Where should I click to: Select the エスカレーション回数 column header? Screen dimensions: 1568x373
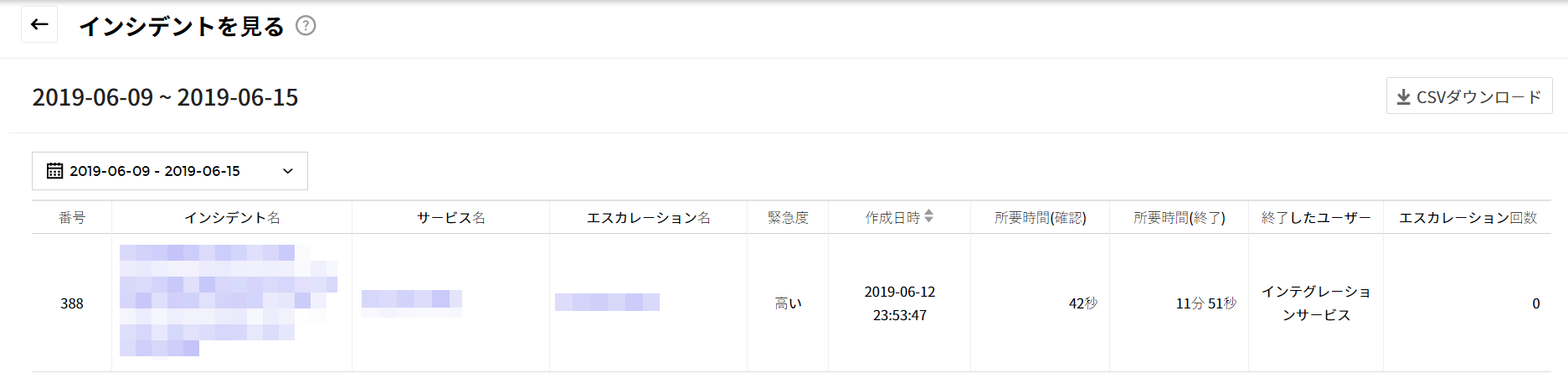click(1468, 218)
